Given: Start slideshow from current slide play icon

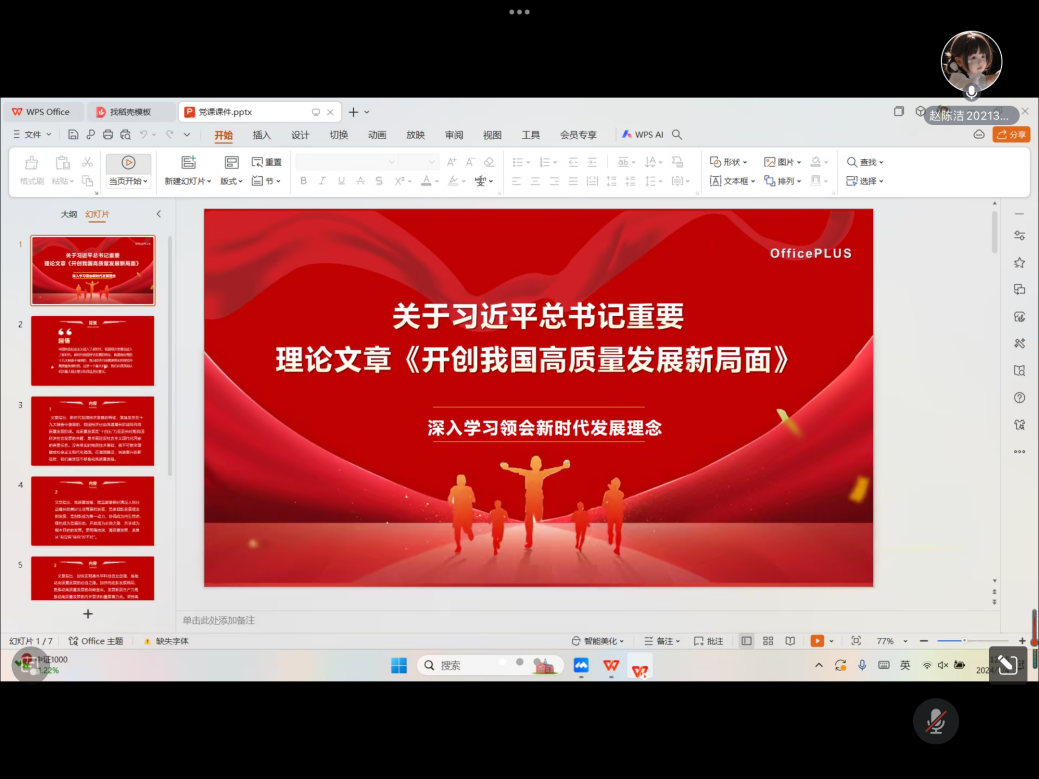Looking at the screenshot, I should coord(128,162).
